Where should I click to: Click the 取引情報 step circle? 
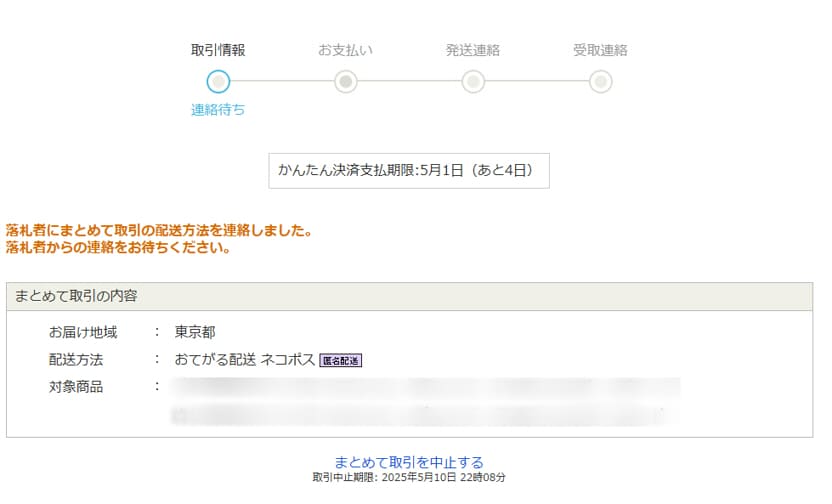tap(218, 81)
